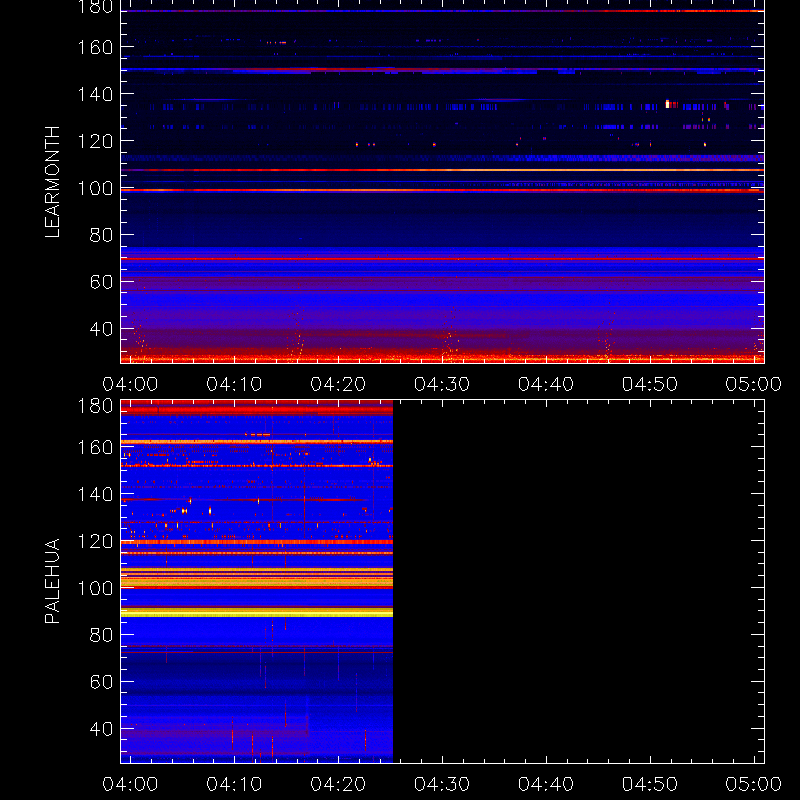
Task: Click the 140 tick label on the Palehua plot
Action: (95, 494)
